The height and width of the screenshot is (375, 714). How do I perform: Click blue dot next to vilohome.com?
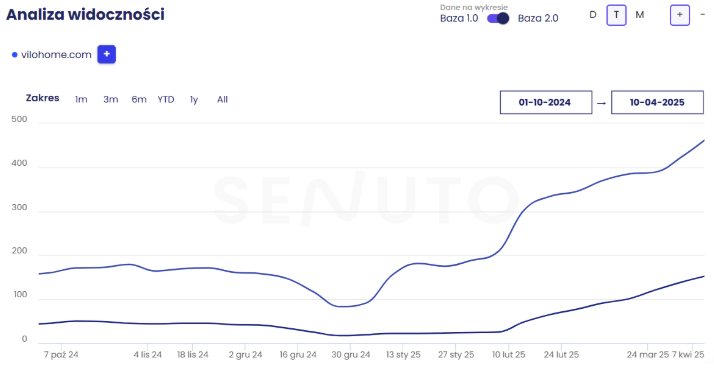tap(15, 55)
